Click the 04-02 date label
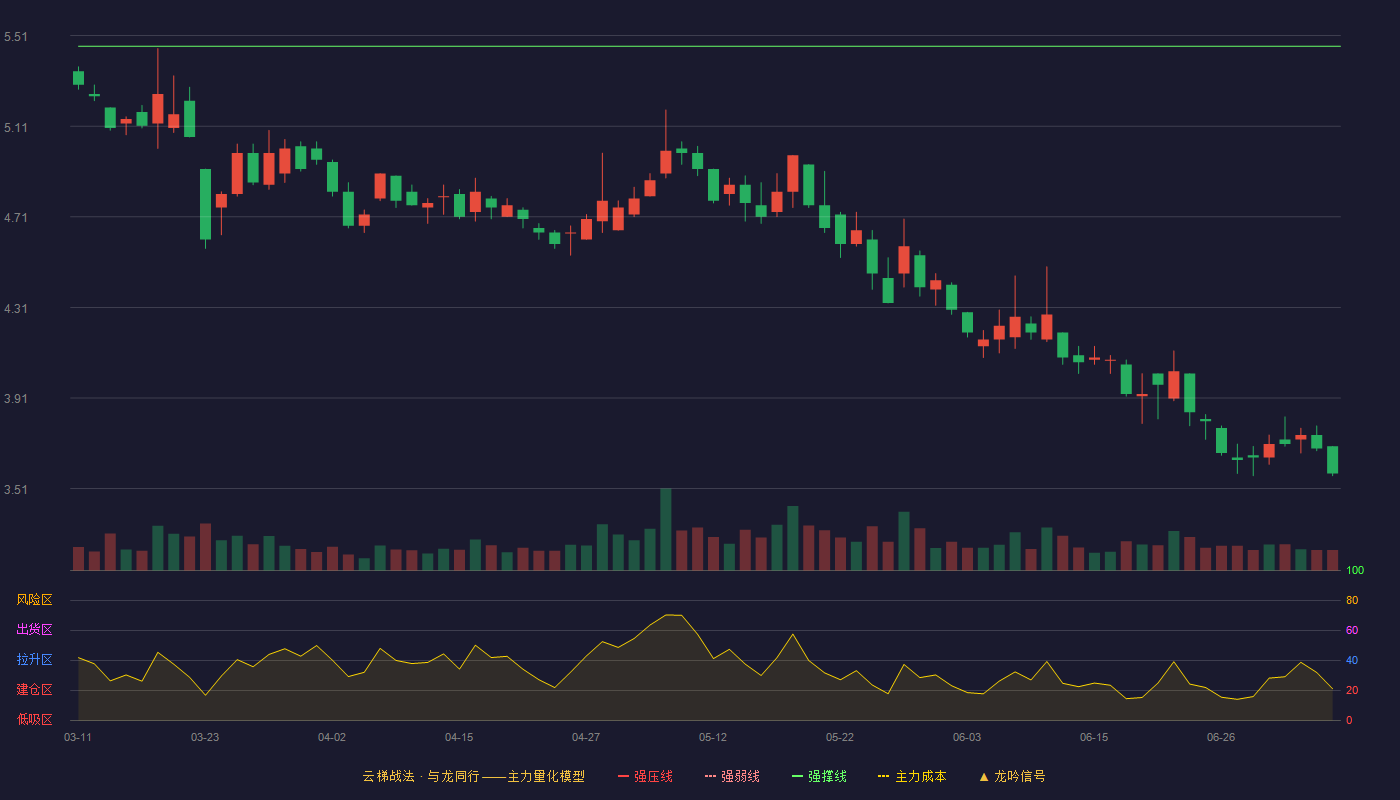This screenshot has height=800, width=1400. pos(332,738)
